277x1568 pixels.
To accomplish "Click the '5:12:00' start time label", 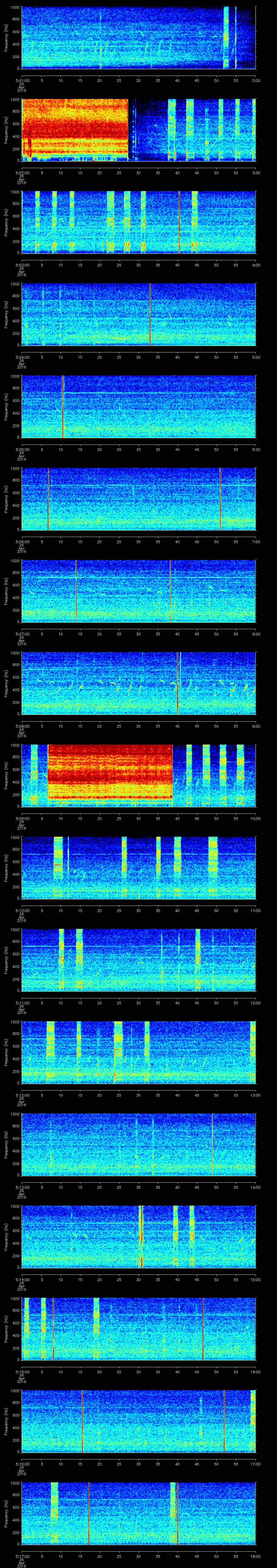I will tap(22, 1095).
